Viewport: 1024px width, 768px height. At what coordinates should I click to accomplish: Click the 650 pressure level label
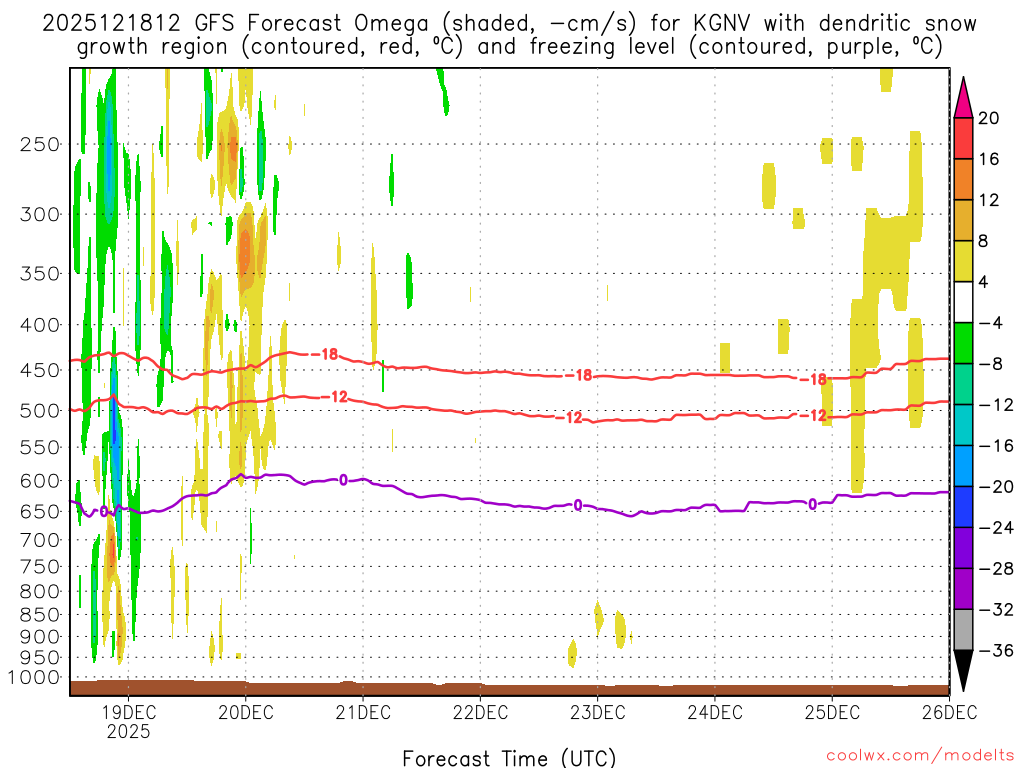coord(40,511)
